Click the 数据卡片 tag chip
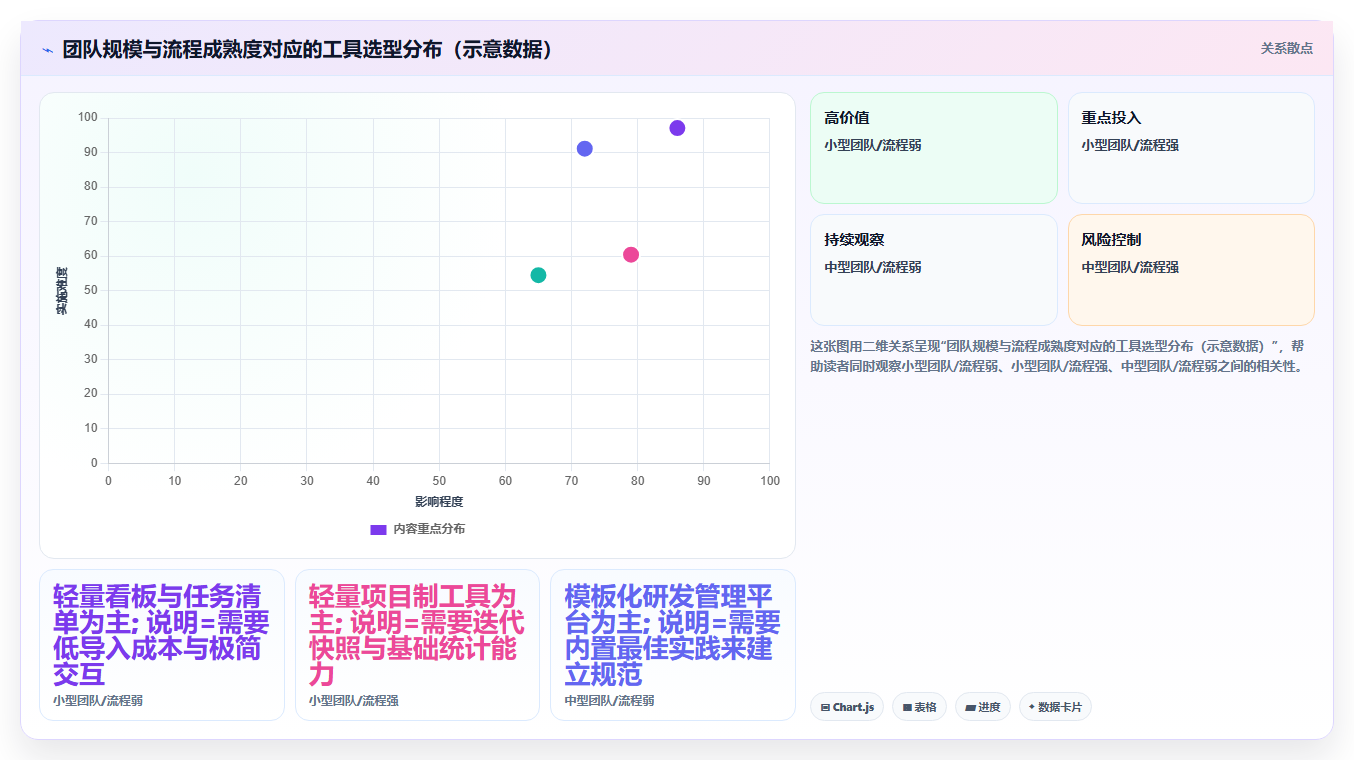Image resolution: width=1354 pixels, height=760 pixels. coord(1055,707)
